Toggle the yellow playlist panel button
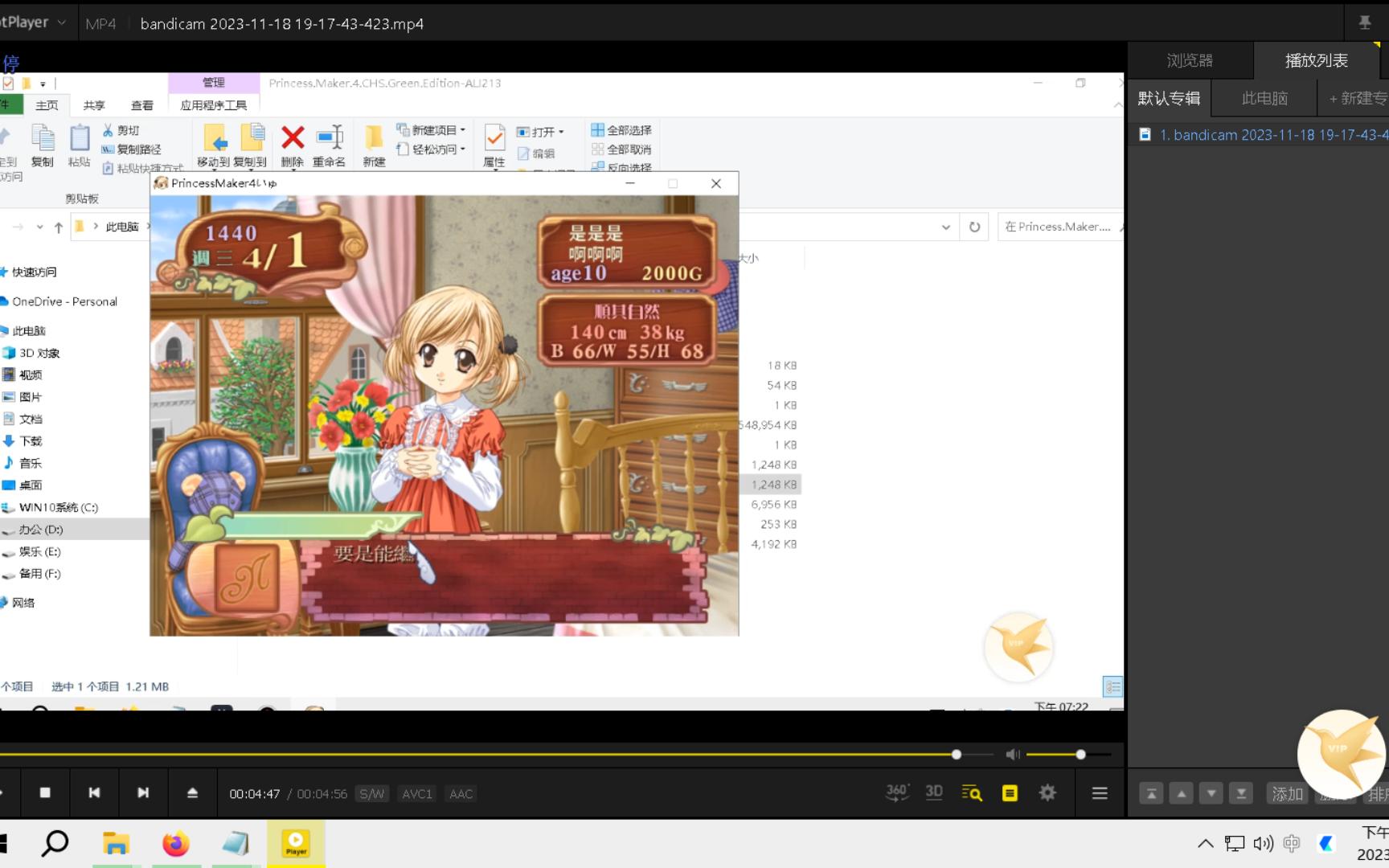This screenshot has height=868, width=1389. pos(1010,793)
